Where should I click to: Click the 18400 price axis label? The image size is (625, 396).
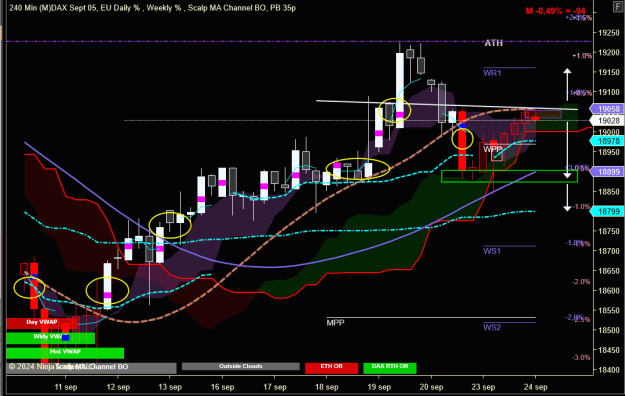click(609, 370)
